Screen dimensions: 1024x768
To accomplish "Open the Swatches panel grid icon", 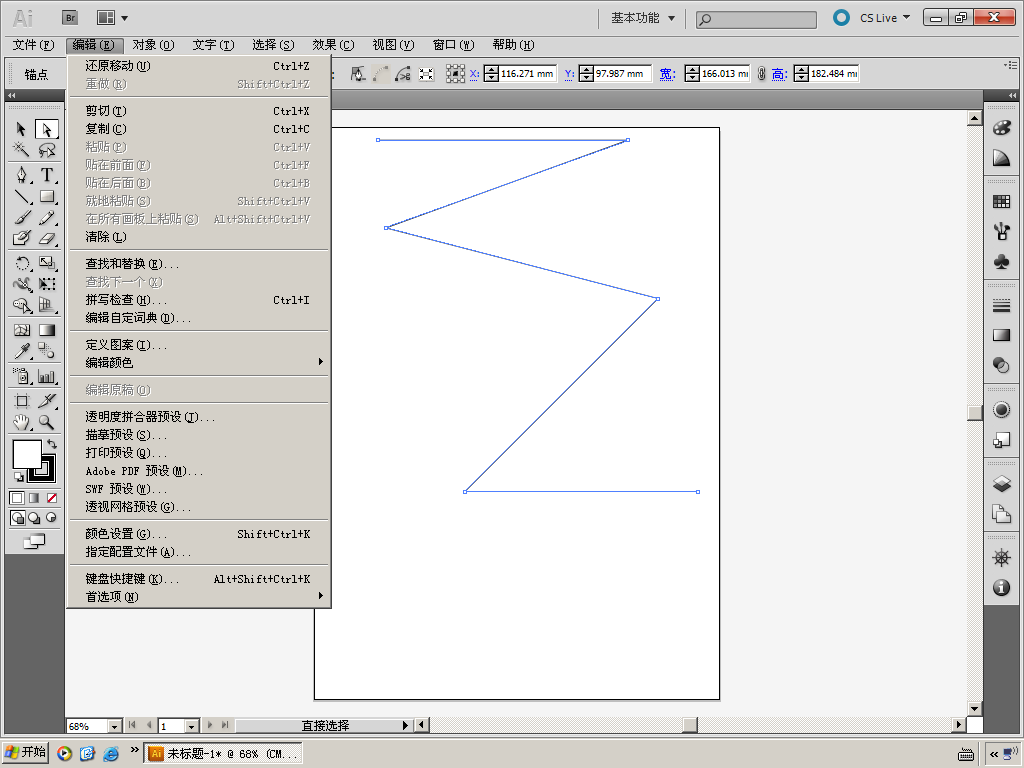I will tap(1001, 202).
